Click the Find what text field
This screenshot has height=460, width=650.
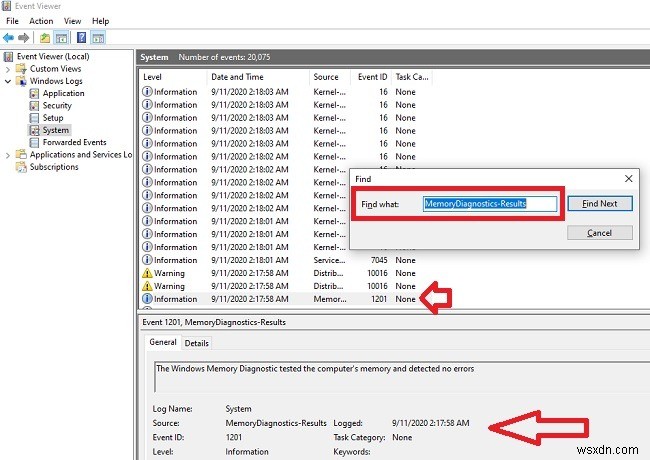pyautogui.click(x=490, y=204)
